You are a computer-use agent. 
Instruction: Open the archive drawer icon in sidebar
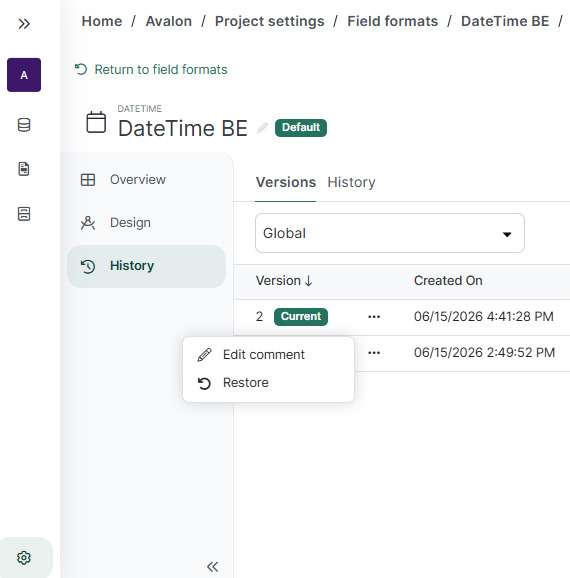pos(24,214)
